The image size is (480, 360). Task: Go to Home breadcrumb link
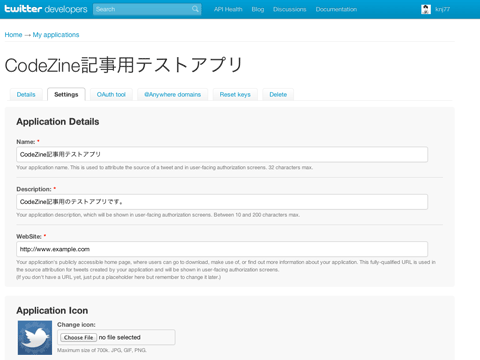pyautogui.click(x=13, y=35)
